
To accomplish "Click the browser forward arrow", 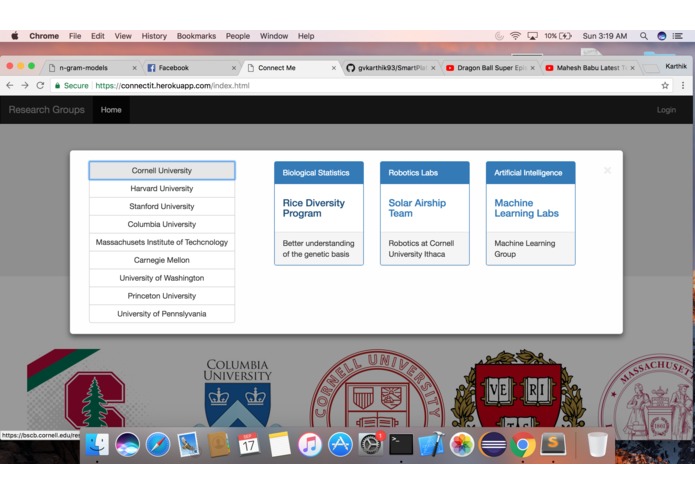I will pyautogui.click(x=25, y=86).
